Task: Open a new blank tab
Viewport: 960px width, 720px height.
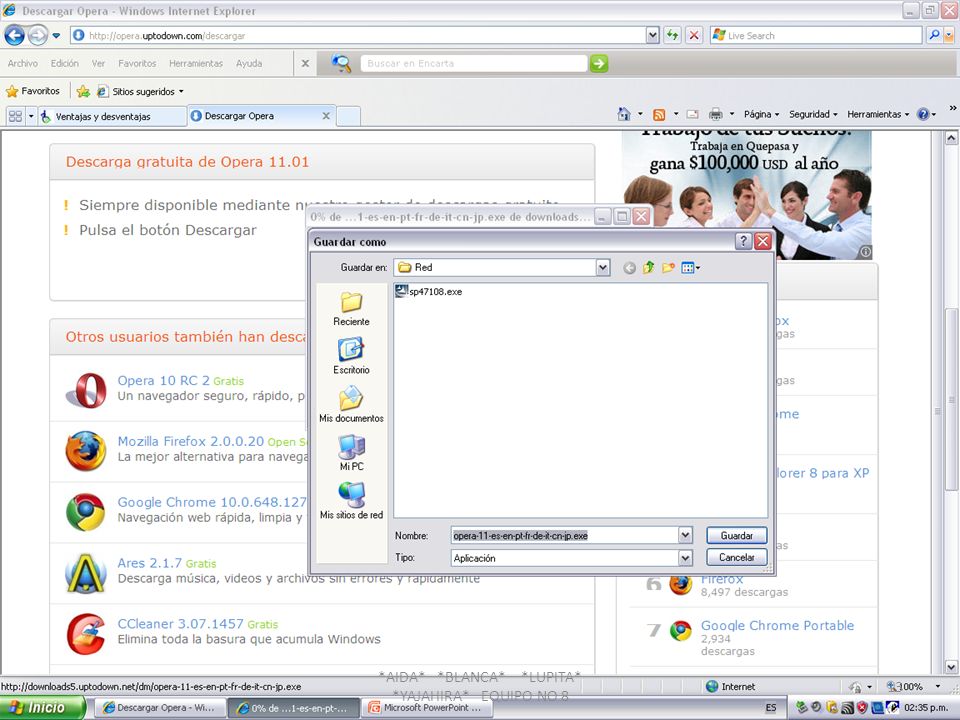Action: coord(348,116)
